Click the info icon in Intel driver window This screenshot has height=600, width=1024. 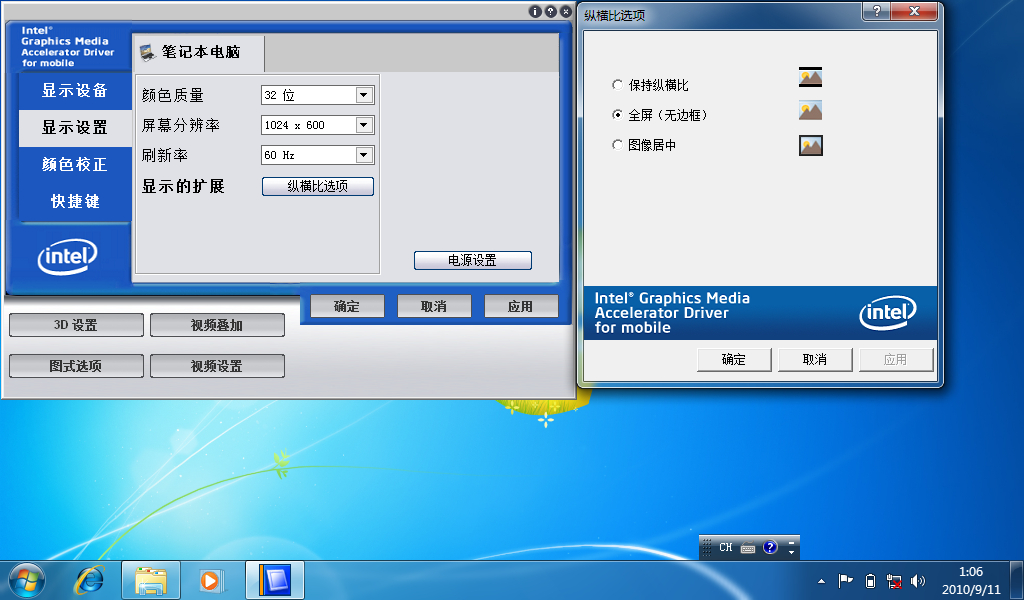535,12
